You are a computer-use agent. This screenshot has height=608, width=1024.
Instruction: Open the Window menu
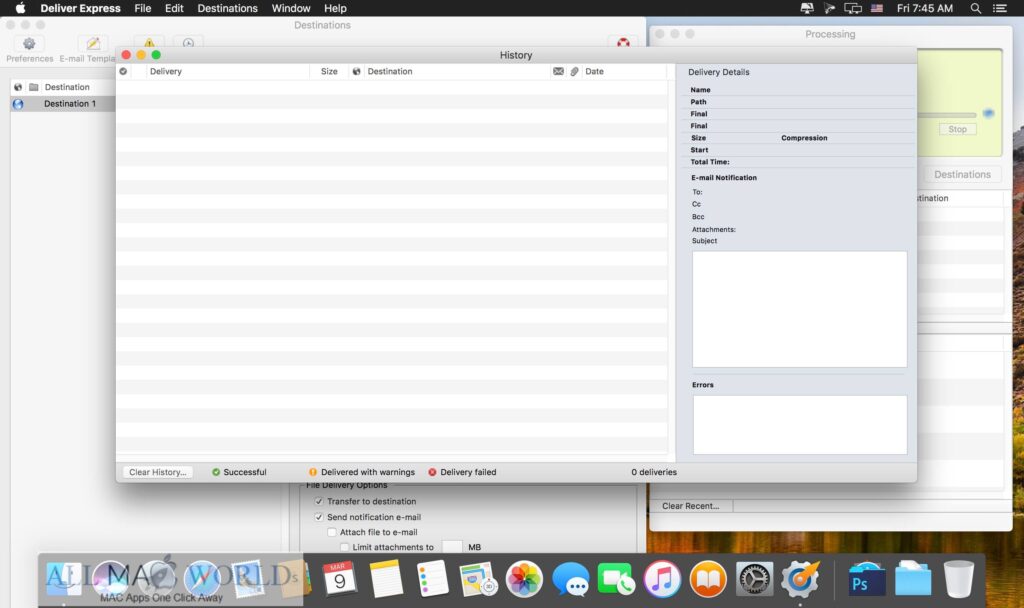click(x=291, y=8)
